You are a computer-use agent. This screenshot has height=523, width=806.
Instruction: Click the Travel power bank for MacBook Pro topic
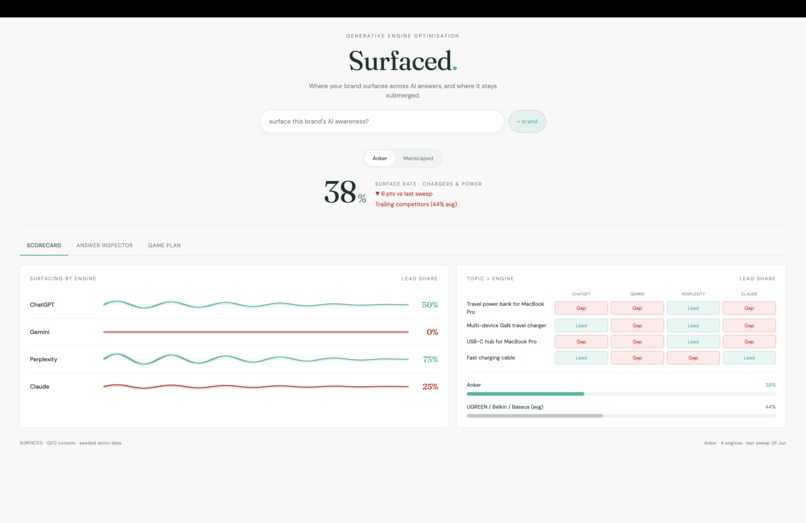coord(505,308)
